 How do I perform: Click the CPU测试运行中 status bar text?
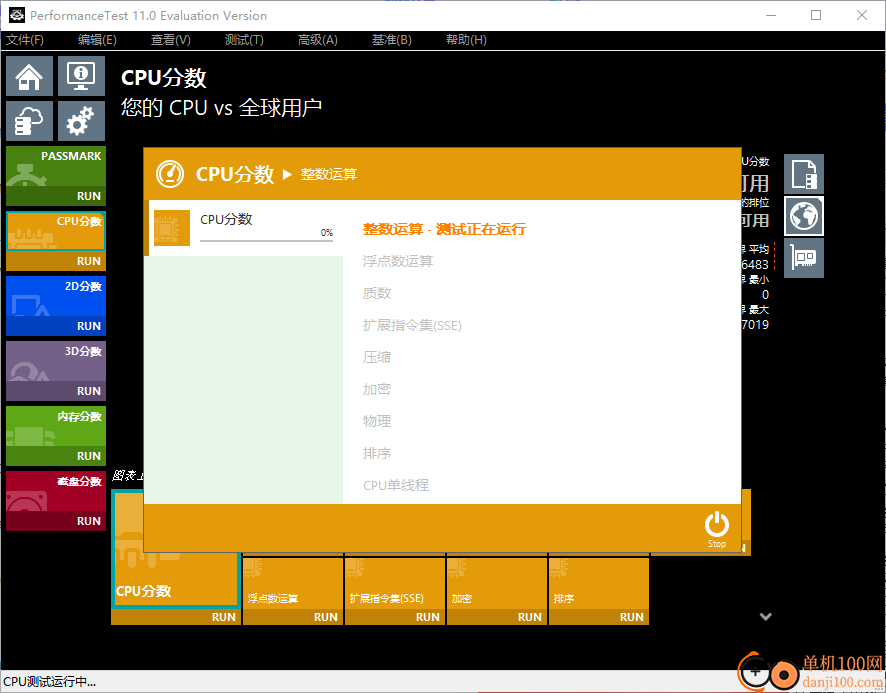click(x=50, y=682)
